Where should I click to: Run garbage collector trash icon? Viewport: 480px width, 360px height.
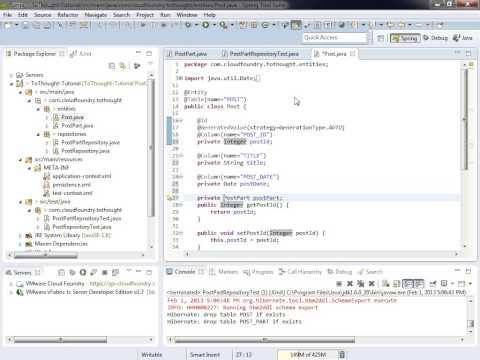(x=342, y=354)
